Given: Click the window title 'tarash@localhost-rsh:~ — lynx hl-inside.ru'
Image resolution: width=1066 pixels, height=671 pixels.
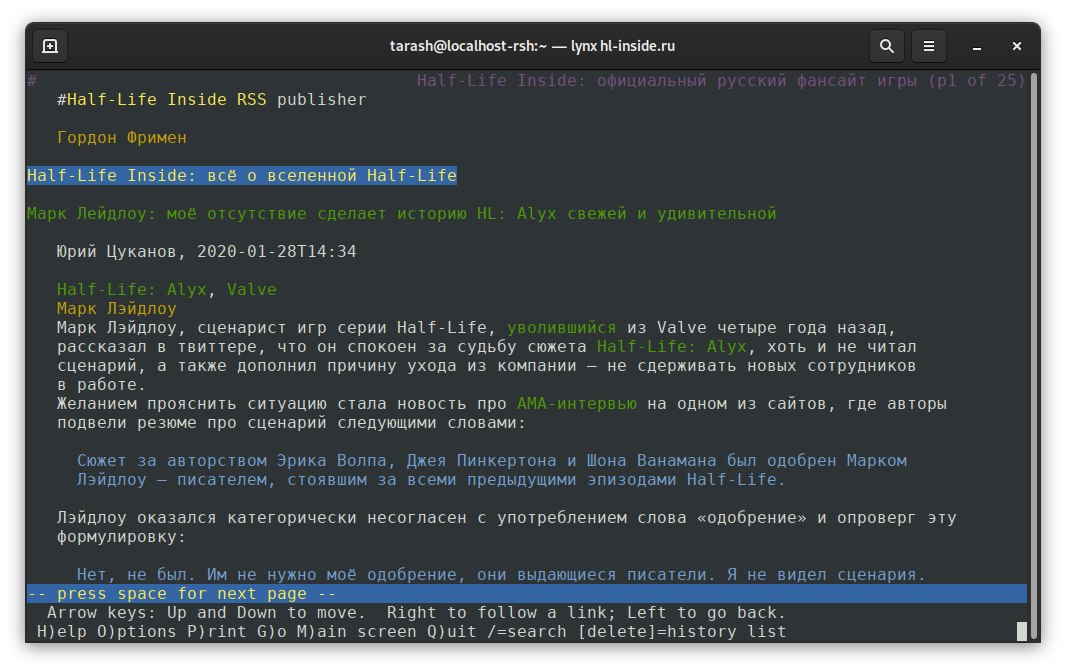Looking at the screenshot, I should tap(532, 46).
